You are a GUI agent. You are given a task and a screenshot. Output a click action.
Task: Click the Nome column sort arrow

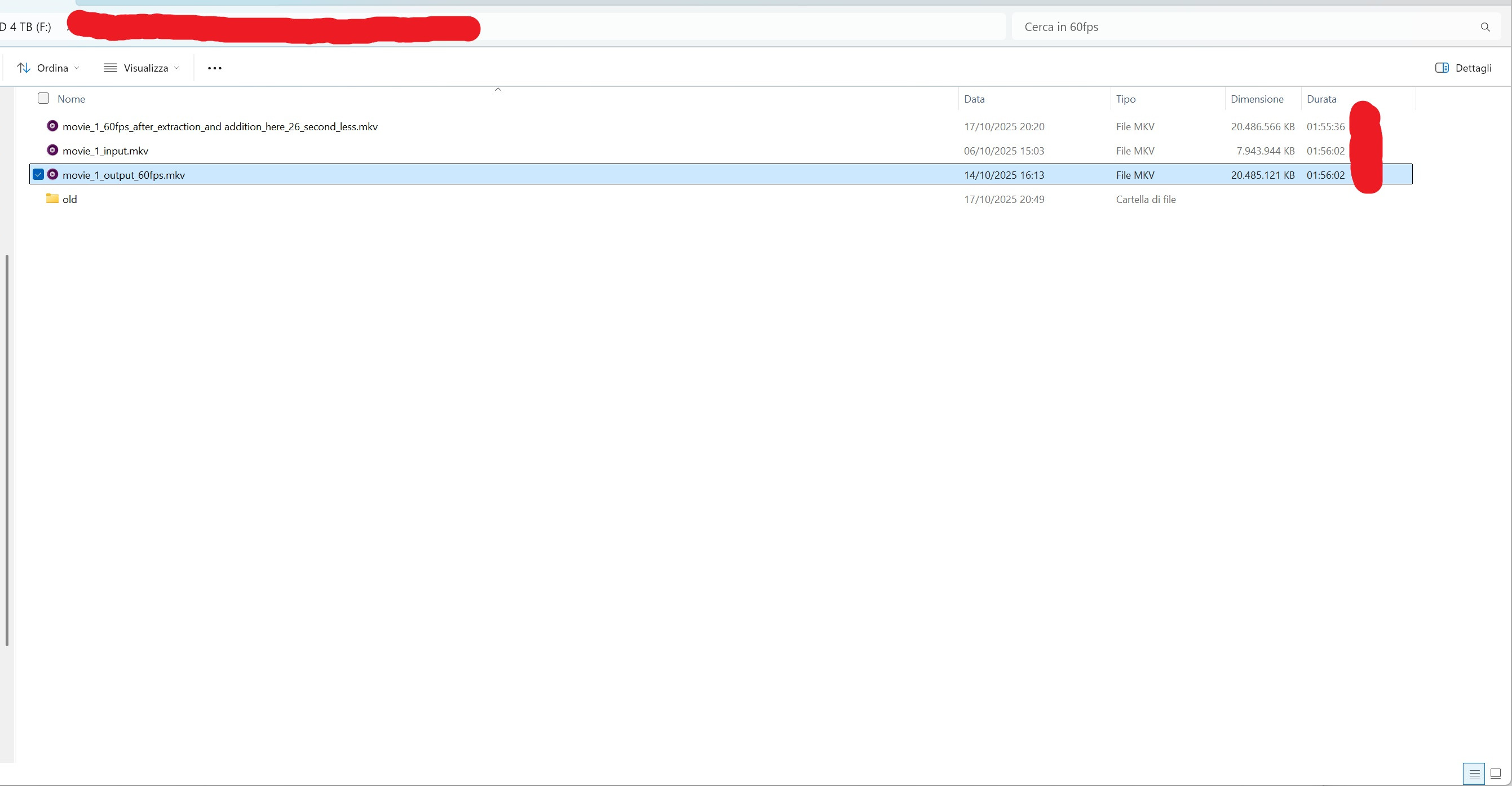pos(498,90)
